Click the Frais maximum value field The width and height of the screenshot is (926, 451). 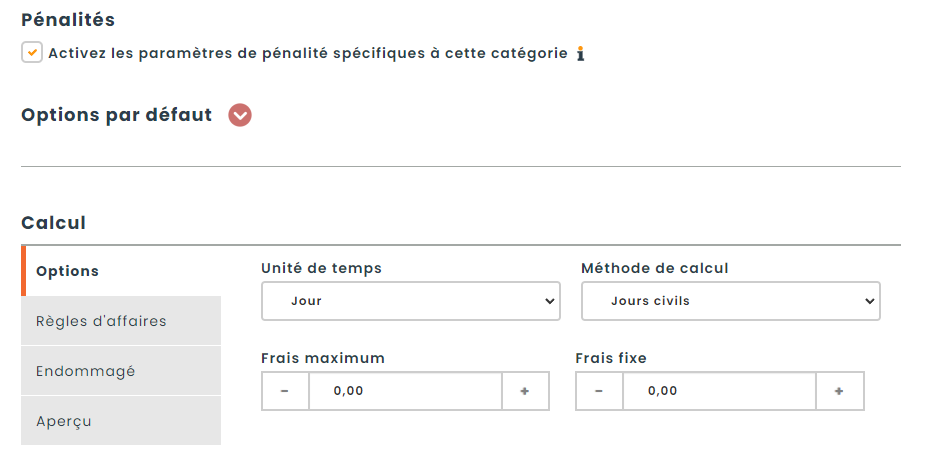coord(405,391)
